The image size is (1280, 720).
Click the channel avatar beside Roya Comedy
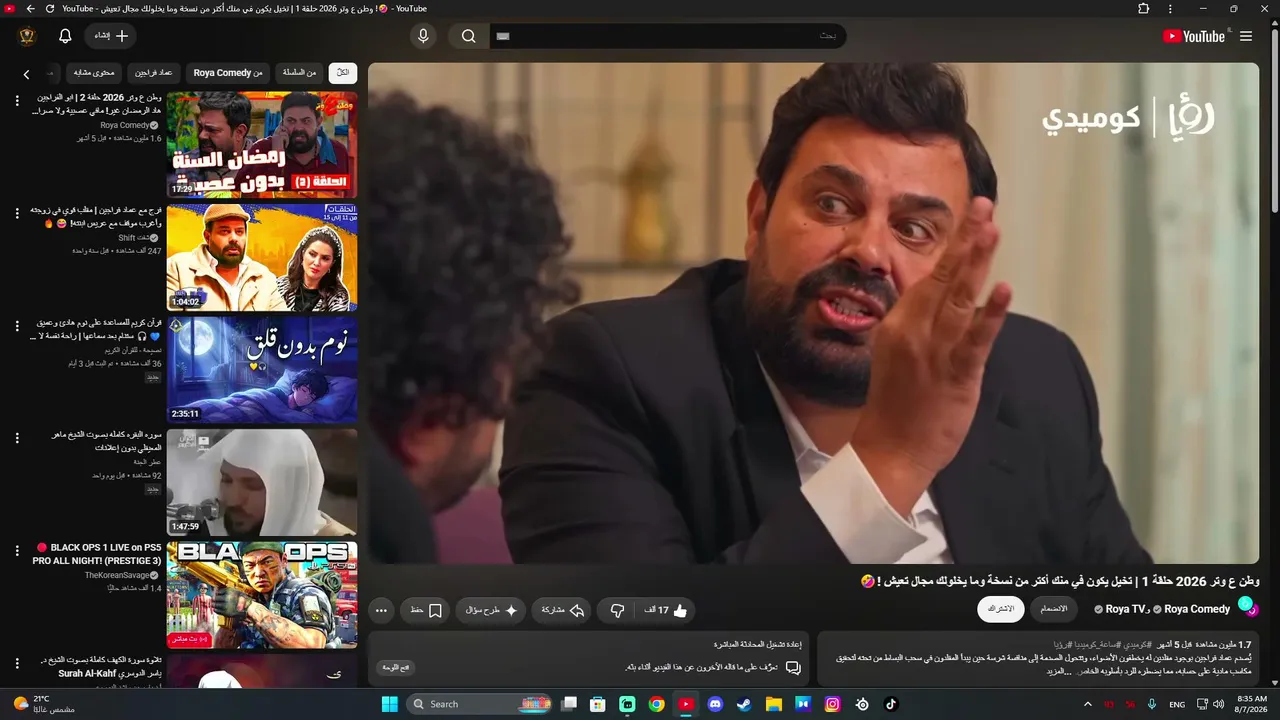tap(1247, 606)
